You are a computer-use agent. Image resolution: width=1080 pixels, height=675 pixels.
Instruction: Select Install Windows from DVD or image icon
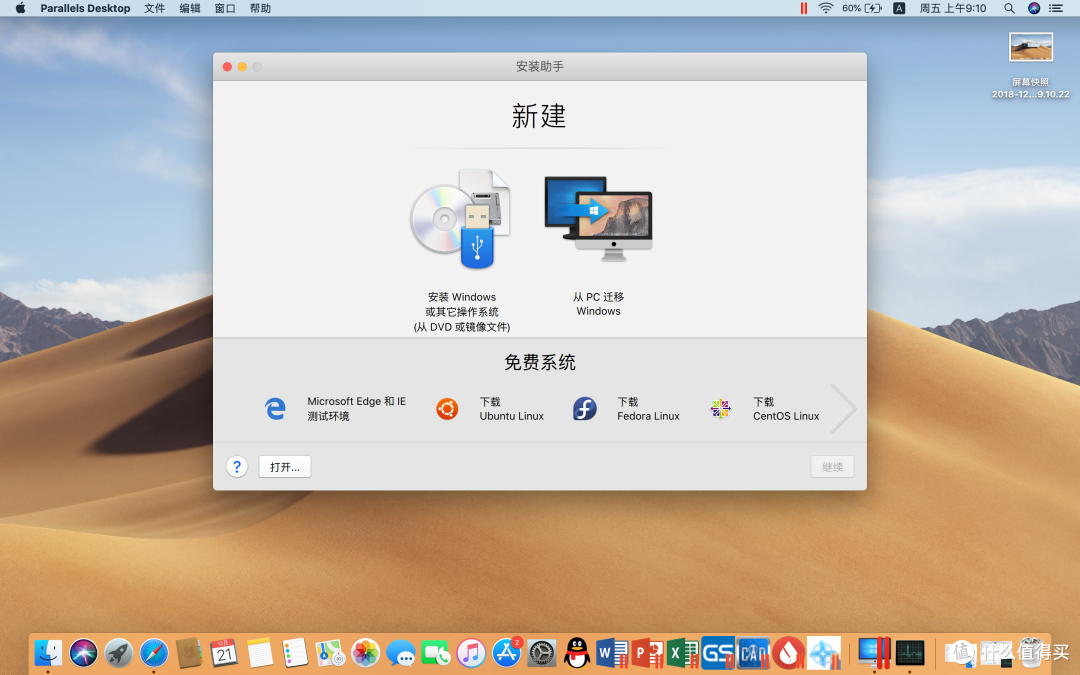tap(461, 219)
